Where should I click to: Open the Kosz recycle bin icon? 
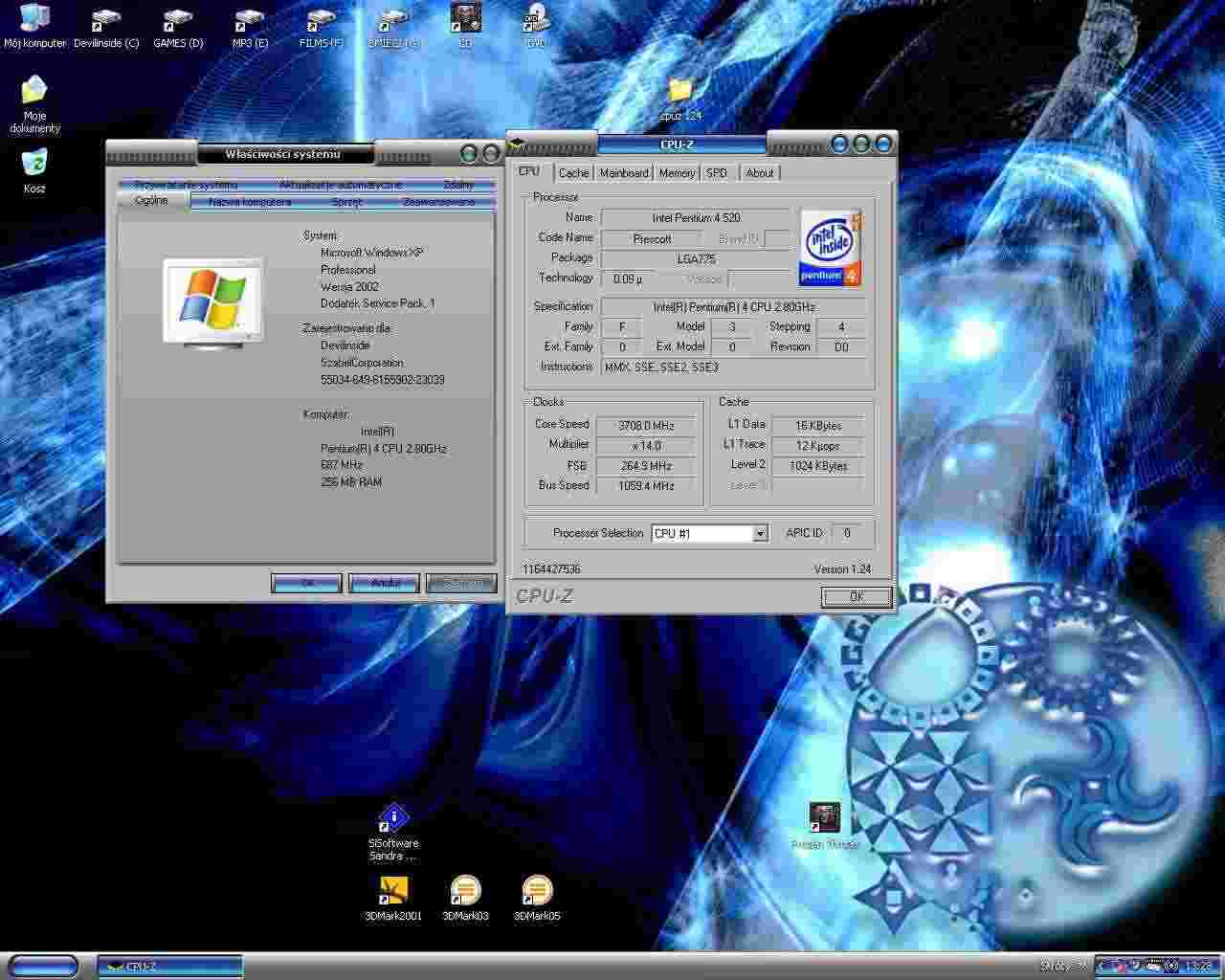pyautogui.click(x=34, y=170)
